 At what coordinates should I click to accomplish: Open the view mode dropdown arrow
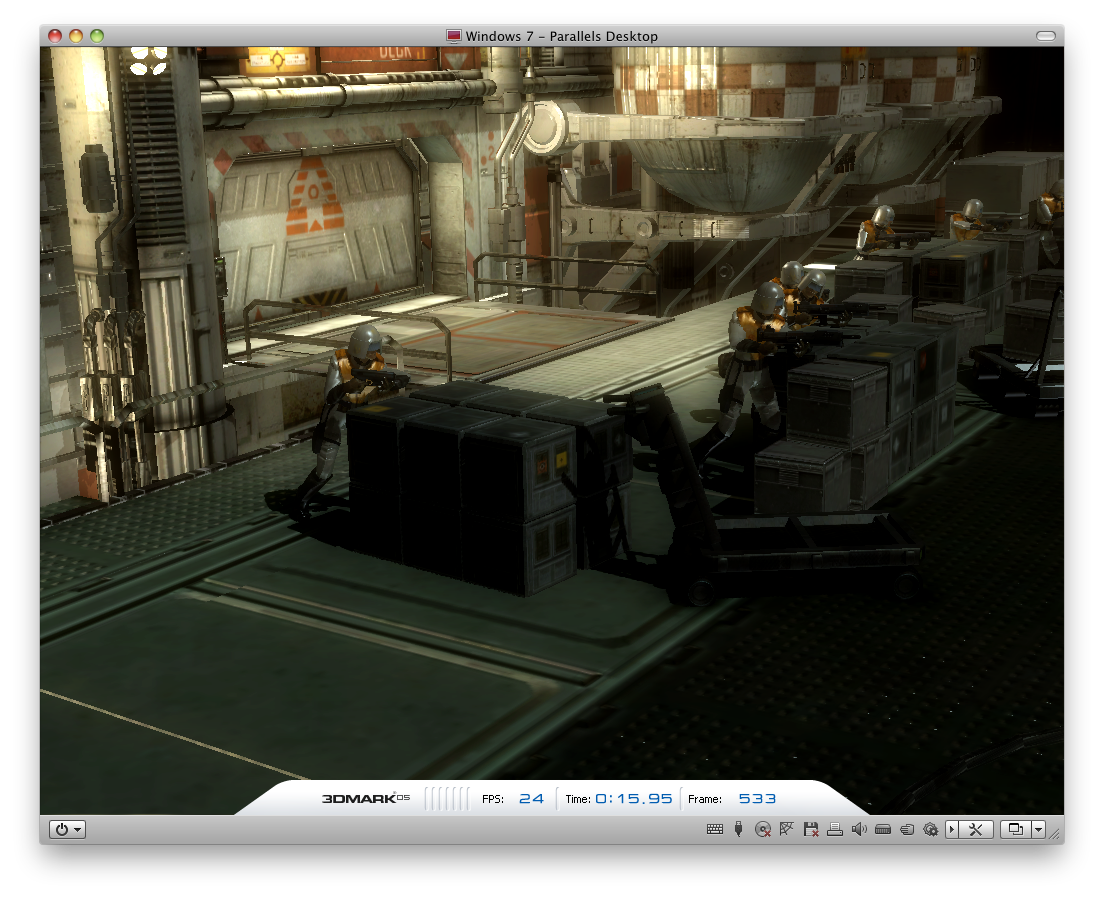1039,829
